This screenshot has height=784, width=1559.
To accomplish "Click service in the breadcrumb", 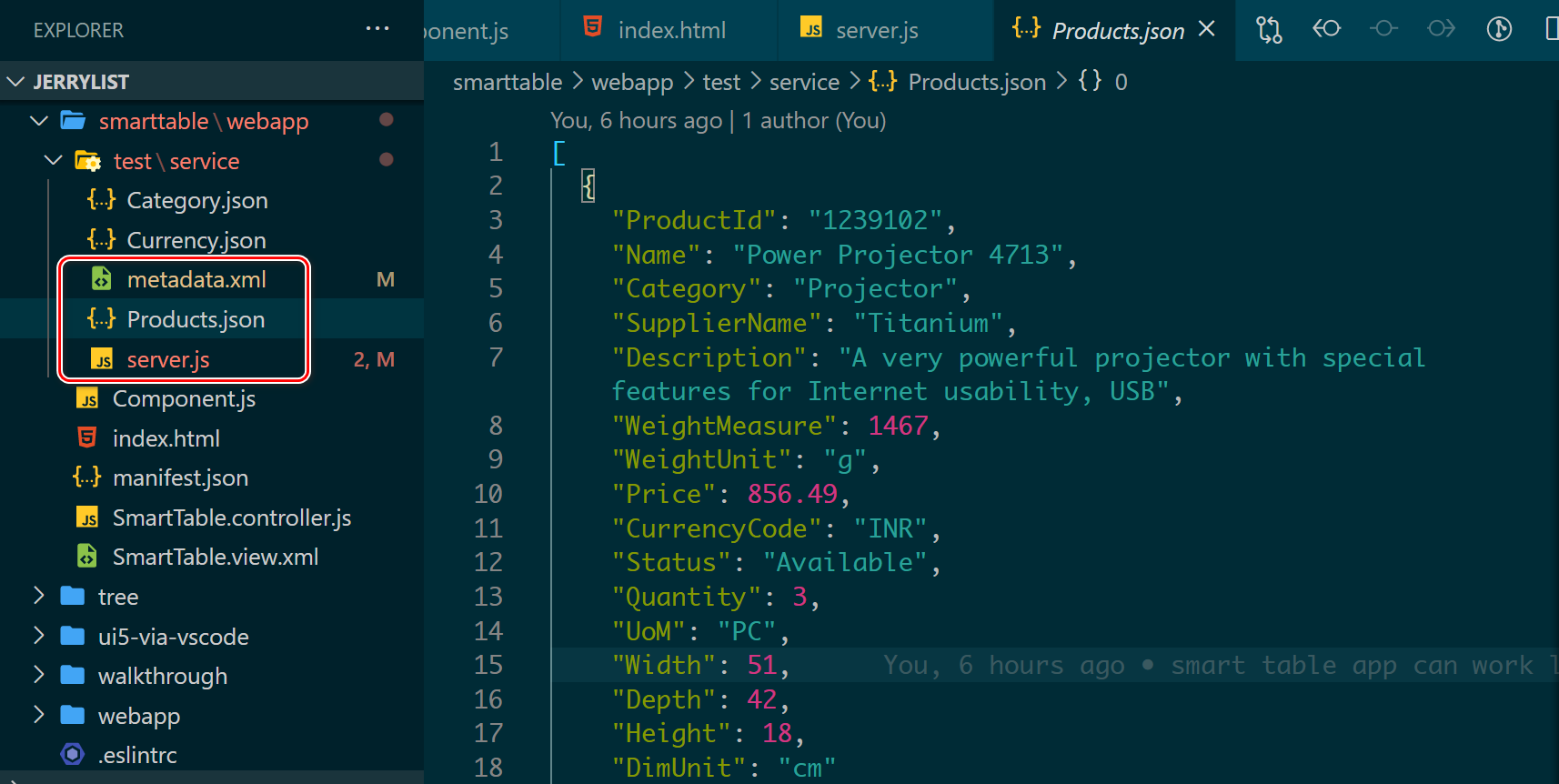I will click(804, 82).
